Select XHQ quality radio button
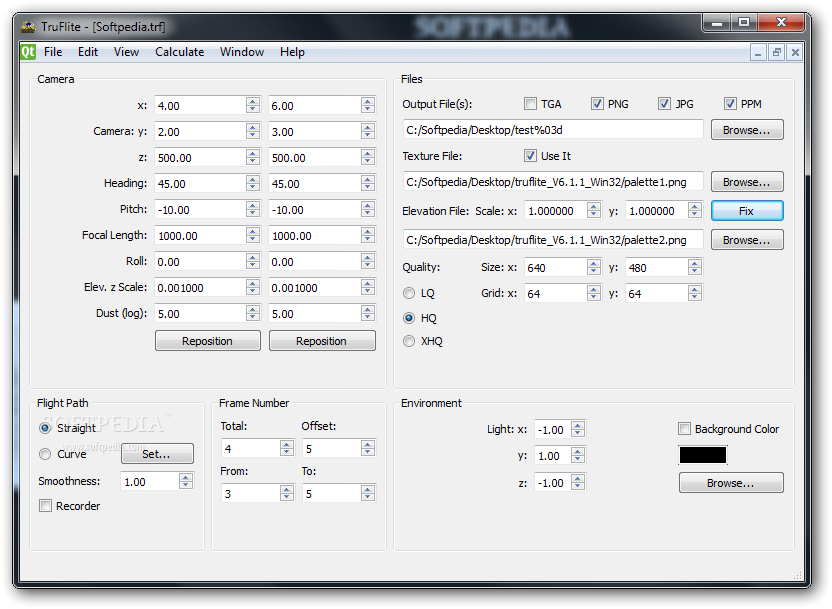The width and height of the screenshot is (832, 609). tap(409, 341)
